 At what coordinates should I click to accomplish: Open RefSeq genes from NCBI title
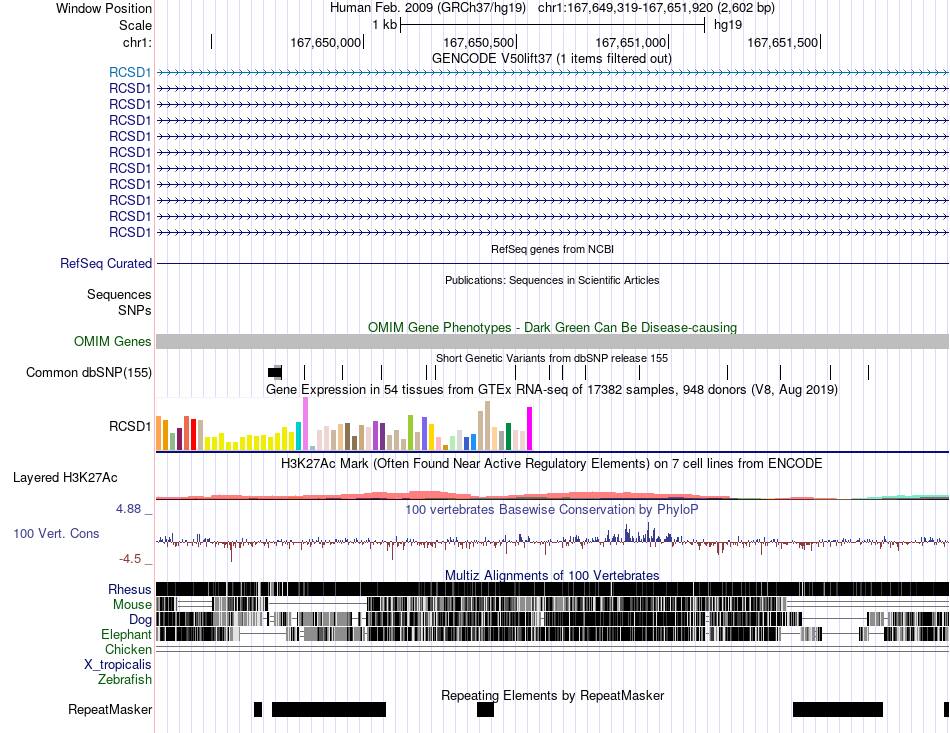click(552, 249)
